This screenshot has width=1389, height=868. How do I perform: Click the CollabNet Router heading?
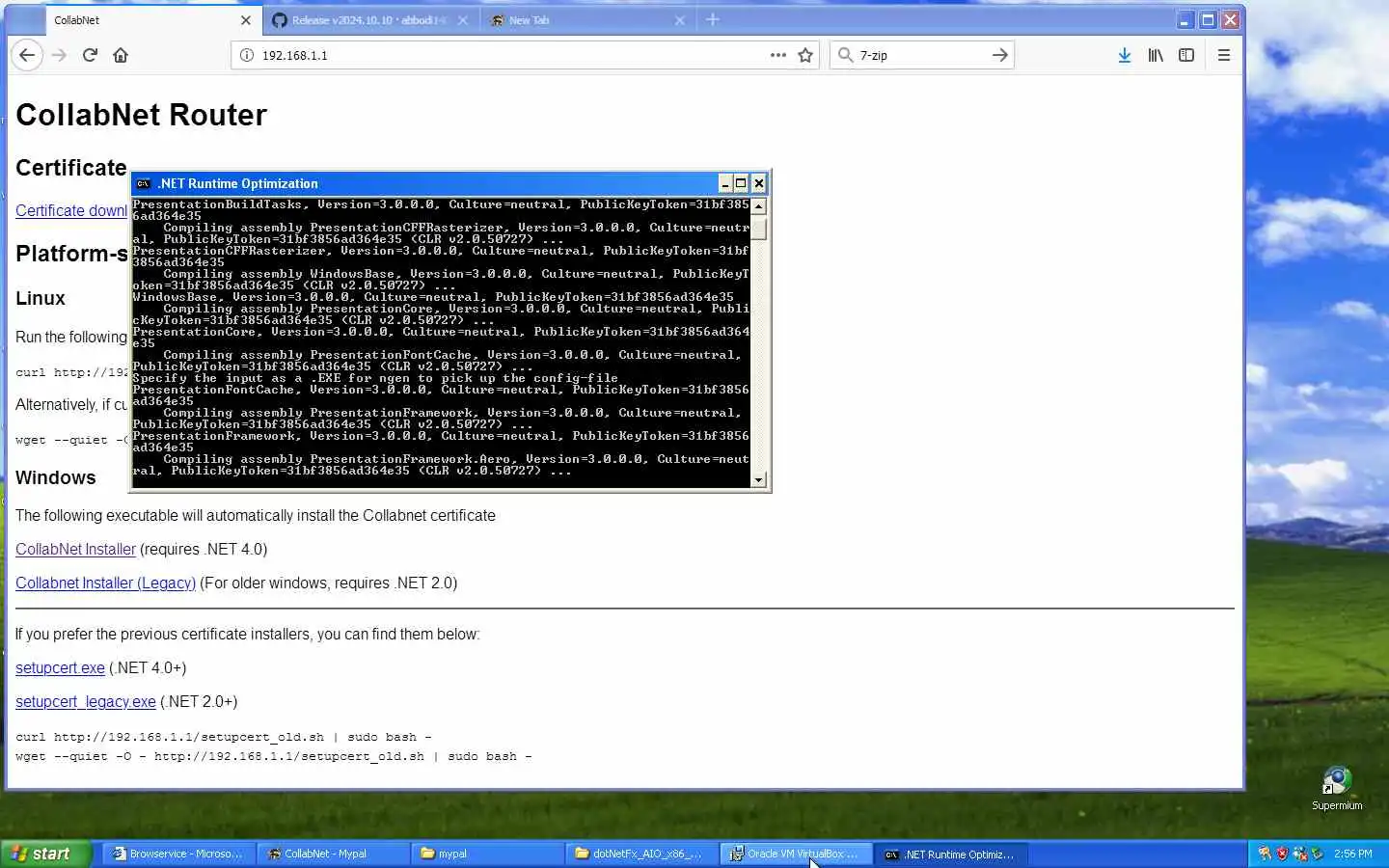(141, 115)
